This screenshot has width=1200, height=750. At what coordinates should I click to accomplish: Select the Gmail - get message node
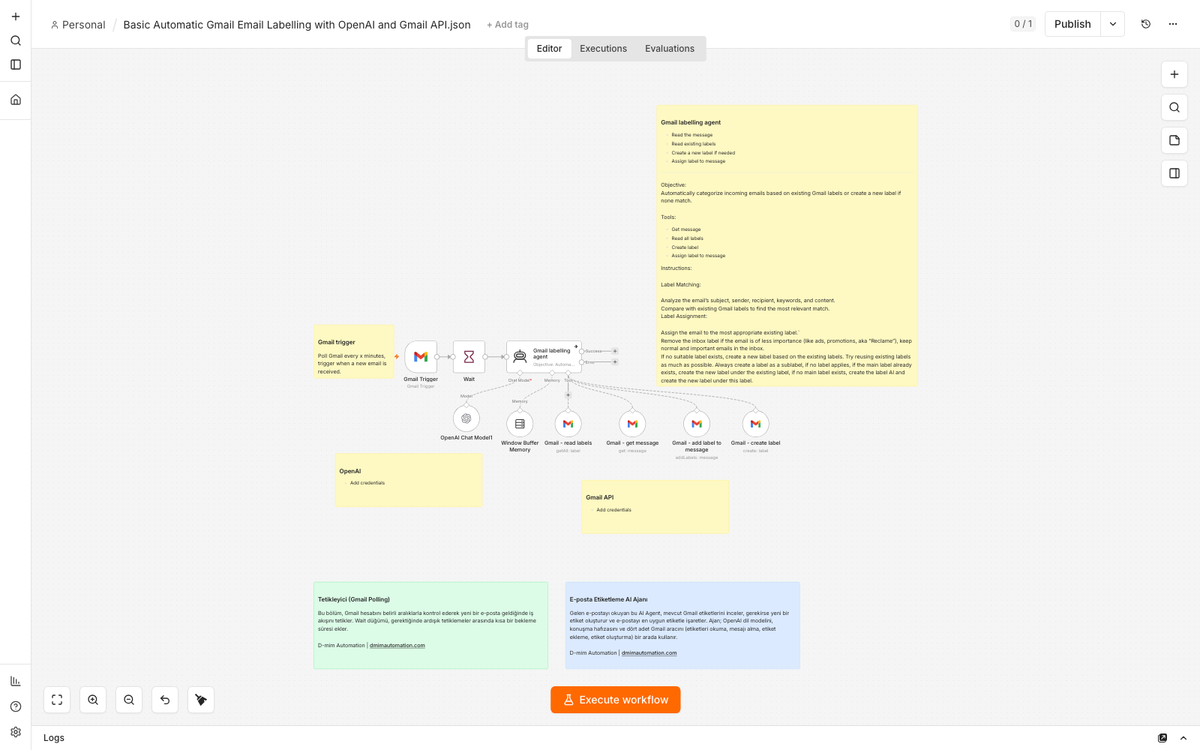point(632,424)
